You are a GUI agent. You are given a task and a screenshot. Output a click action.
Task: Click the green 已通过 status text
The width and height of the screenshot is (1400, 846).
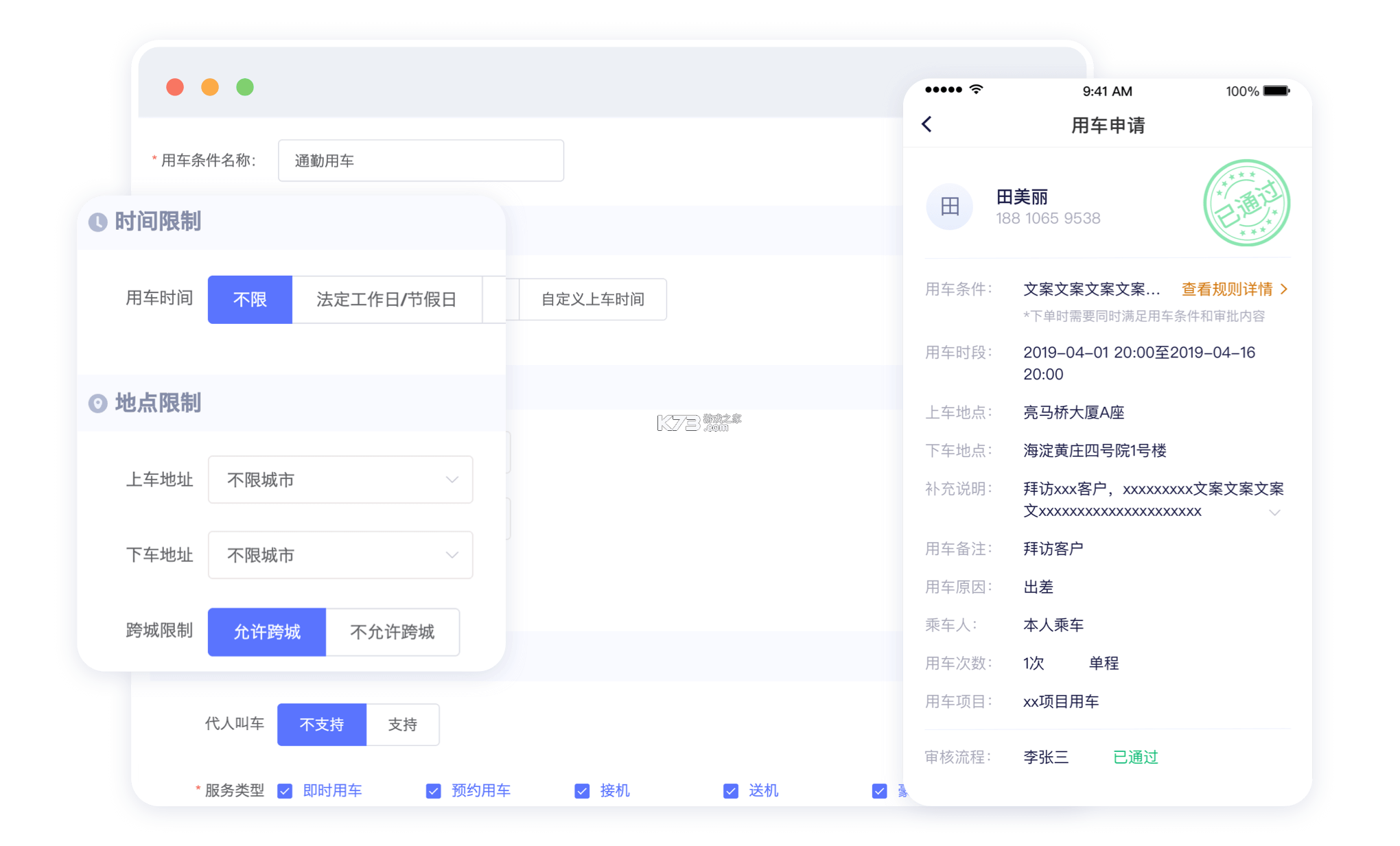pyautogui.click(x=1136, y=757)
